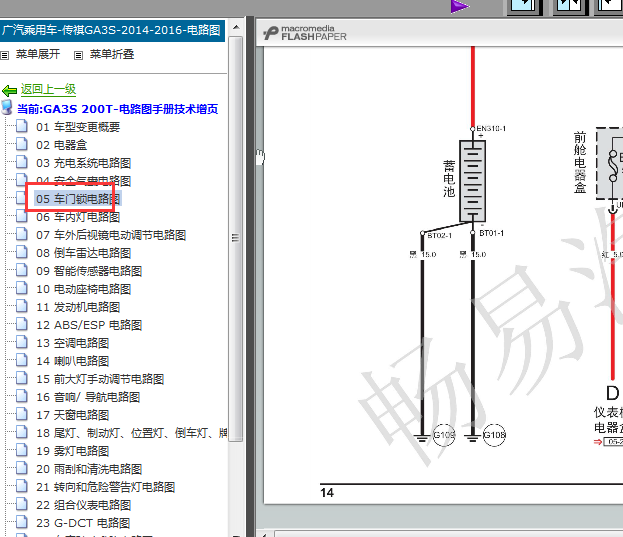Open 20 雨刮和清洗电路图
Image resolution: width=623 pixels, height=537 pixels.
pyautogui.click(x=89, y=469)
